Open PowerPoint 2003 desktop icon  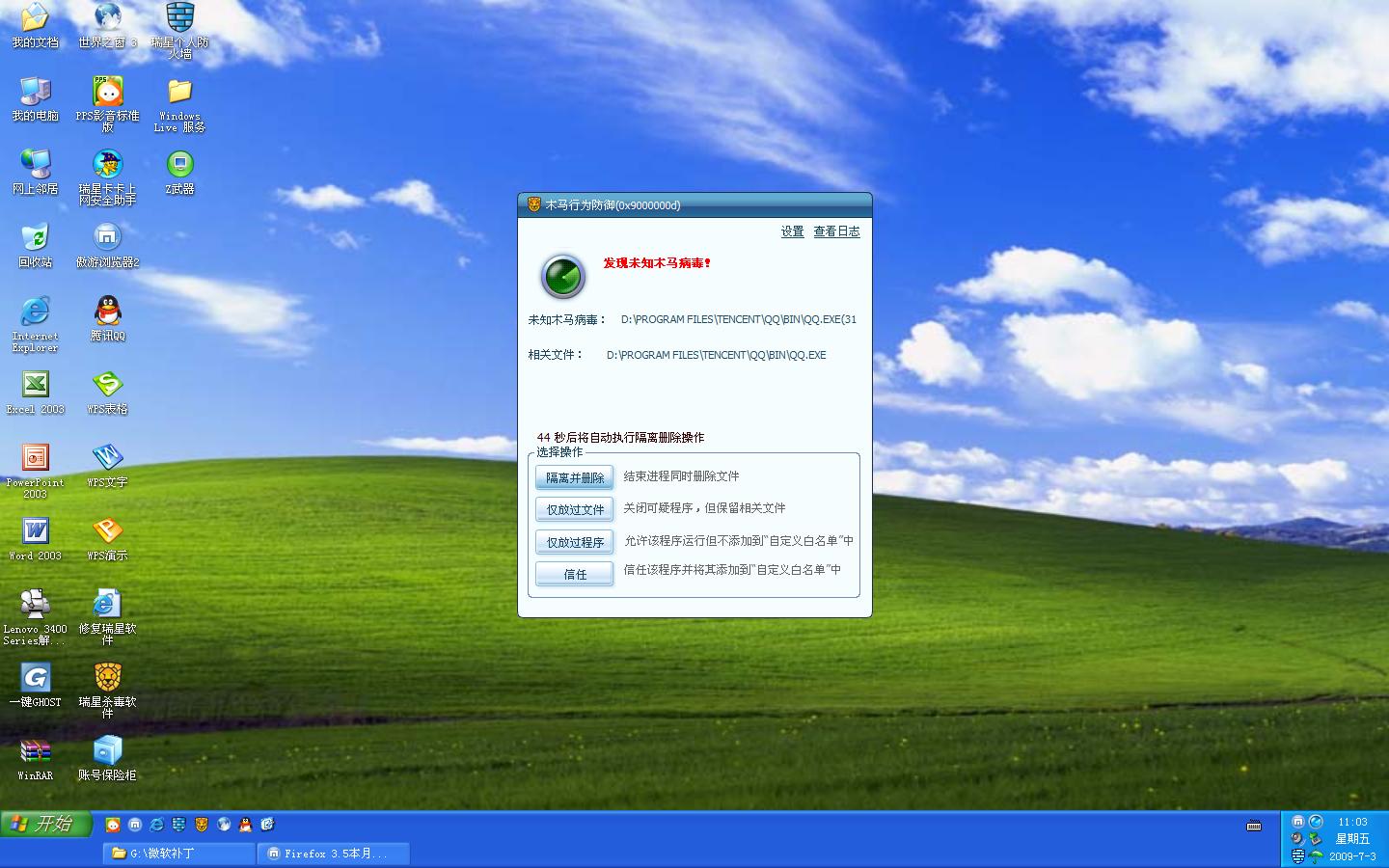click(x=35, y=471)
